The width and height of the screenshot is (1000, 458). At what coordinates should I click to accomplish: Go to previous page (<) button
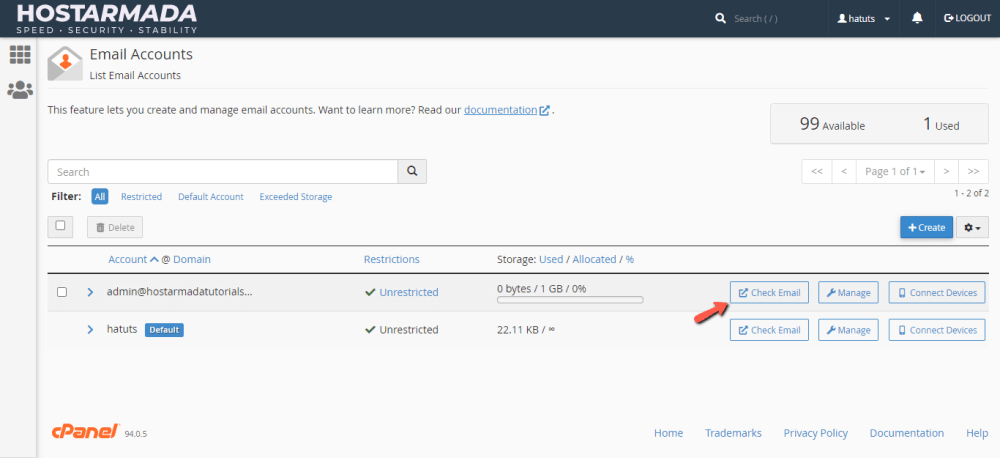(x=844, y=172)
